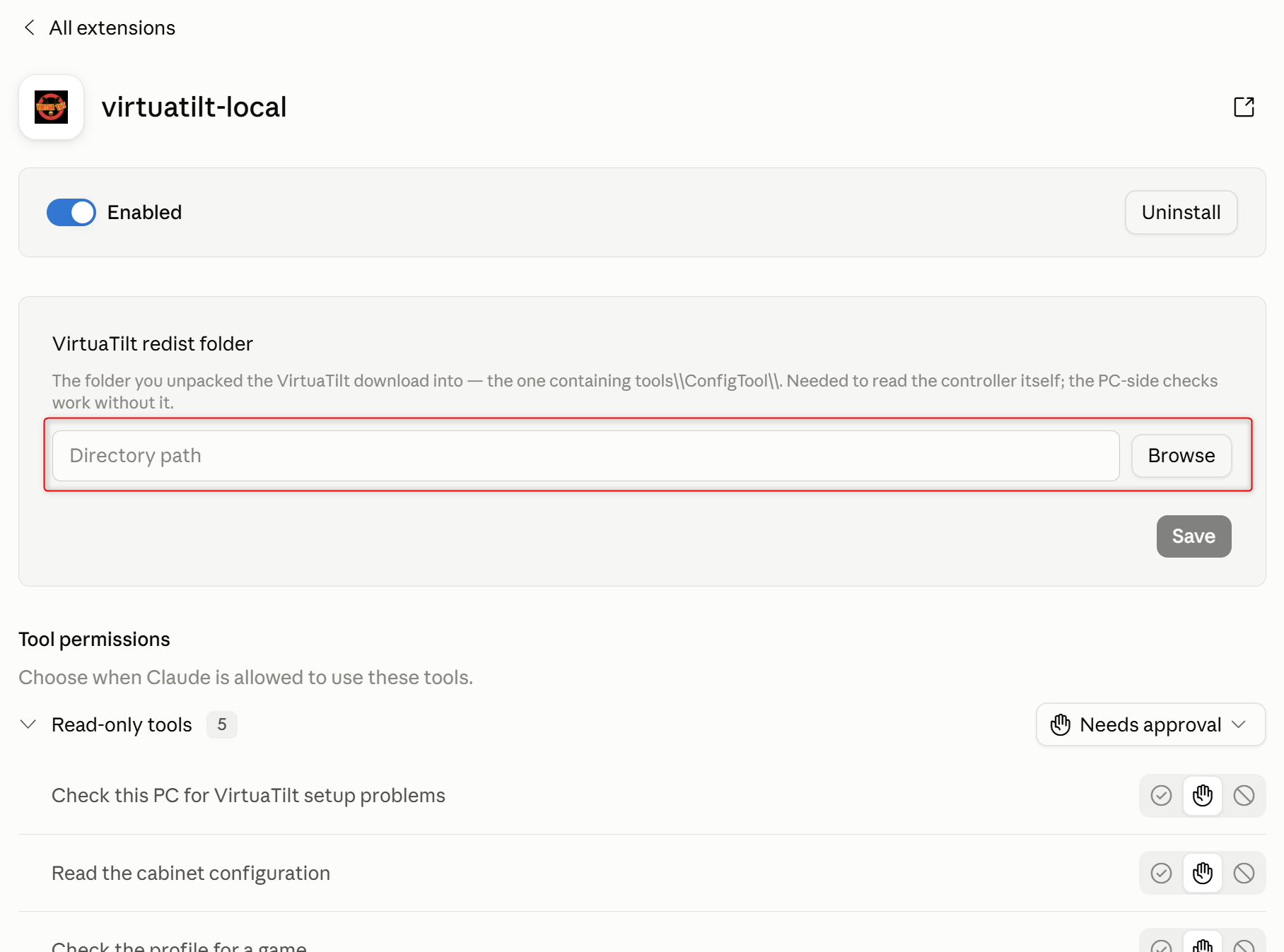Image resolution: width=1284 pixels, height=952 pixels.
Task: Click 'Read the cabinet configuration' row text
Action: [191, 874]
